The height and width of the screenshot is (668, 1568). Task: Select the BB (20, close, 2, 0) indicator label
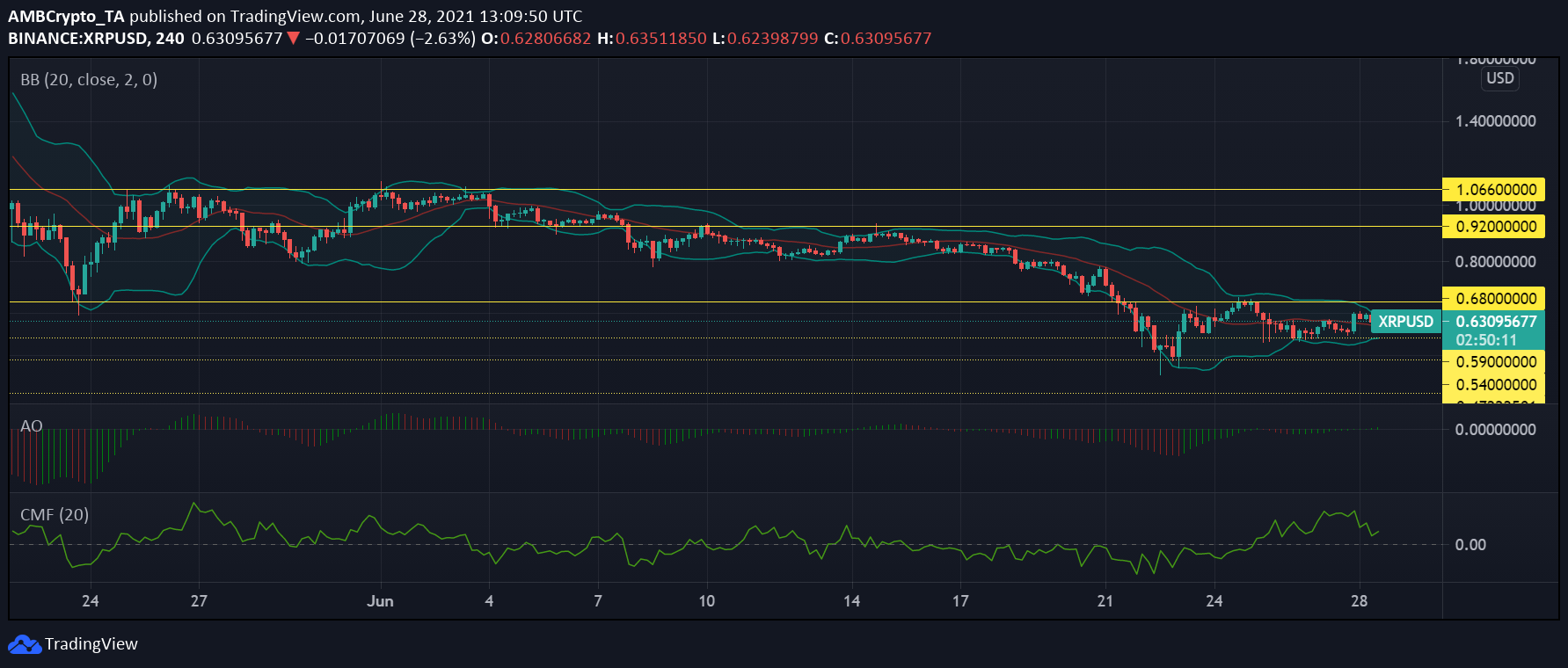pyautogui.click(x=89, y=80)
